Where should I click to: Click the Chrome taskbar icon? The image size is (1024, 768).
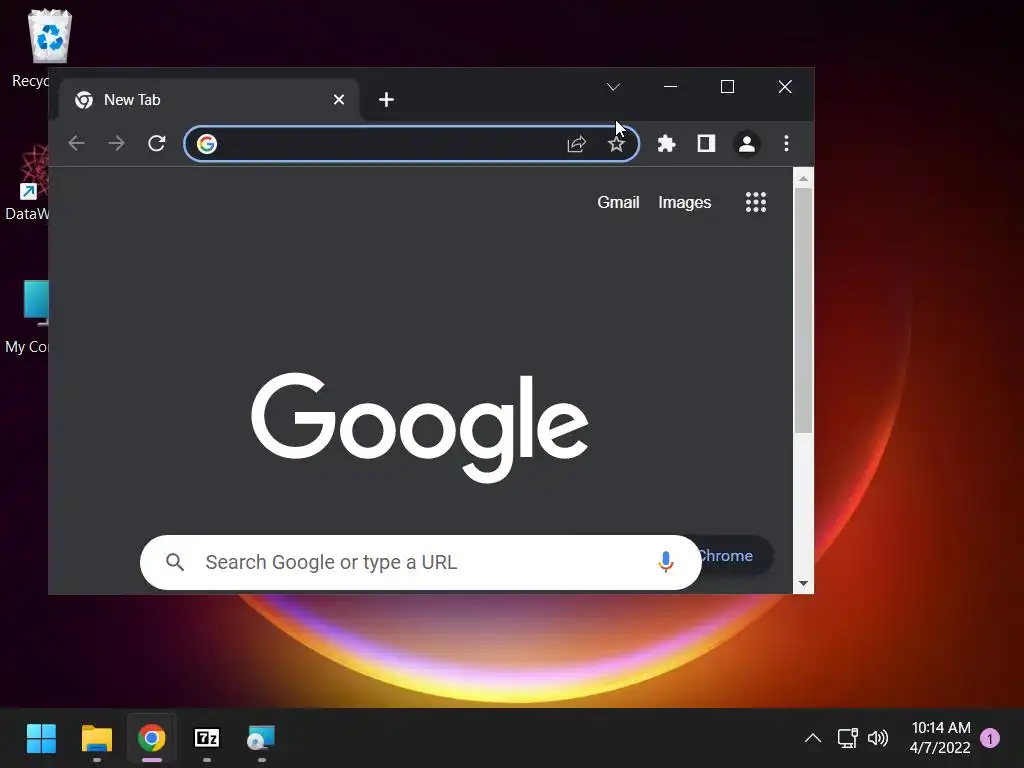point(152,739)
